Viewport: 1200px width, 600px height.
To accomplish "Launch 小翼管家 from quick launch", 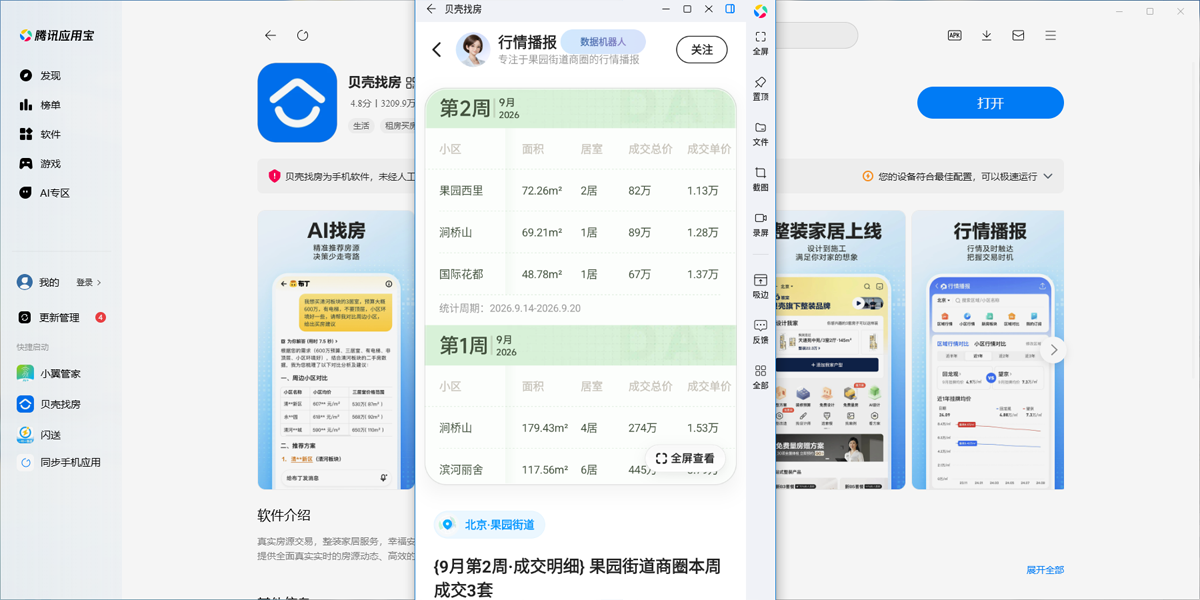I will point(50,374).
